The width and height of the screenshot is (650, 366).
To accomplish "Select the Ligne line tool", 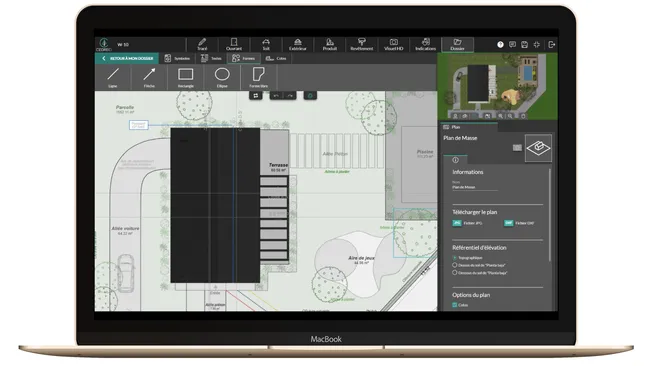I will coord(113,77).
